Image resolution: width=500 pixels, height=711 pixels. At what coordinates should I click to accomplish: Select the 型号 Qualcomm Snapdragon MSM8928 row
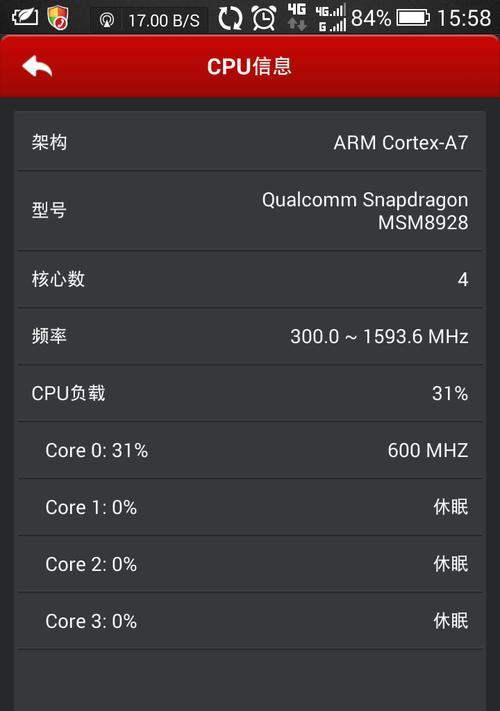pyautogui.click(x=250, y=211)
